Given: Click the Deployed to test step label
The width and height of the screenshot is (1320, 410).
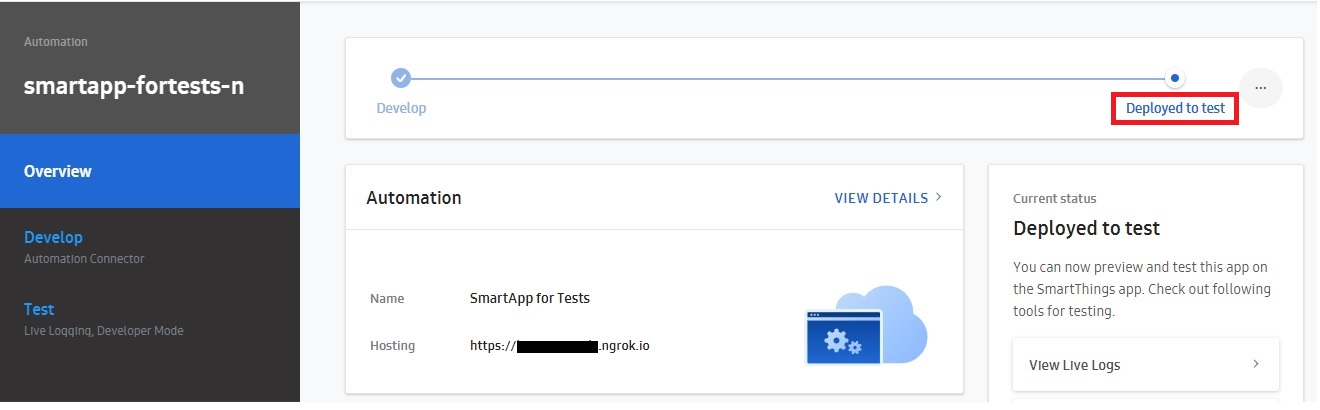Looking at the screenshot, I should pos(1175,108).
